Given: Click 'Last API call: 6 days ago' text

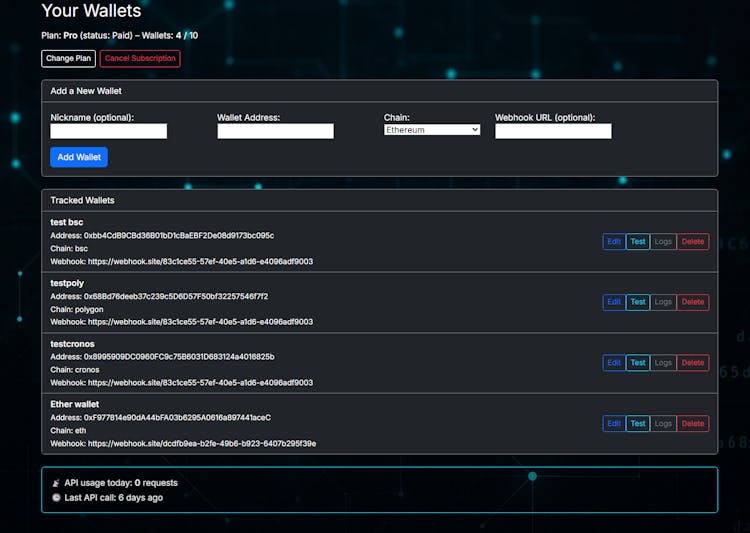Looking at the screenshot, I should (114, 498).
